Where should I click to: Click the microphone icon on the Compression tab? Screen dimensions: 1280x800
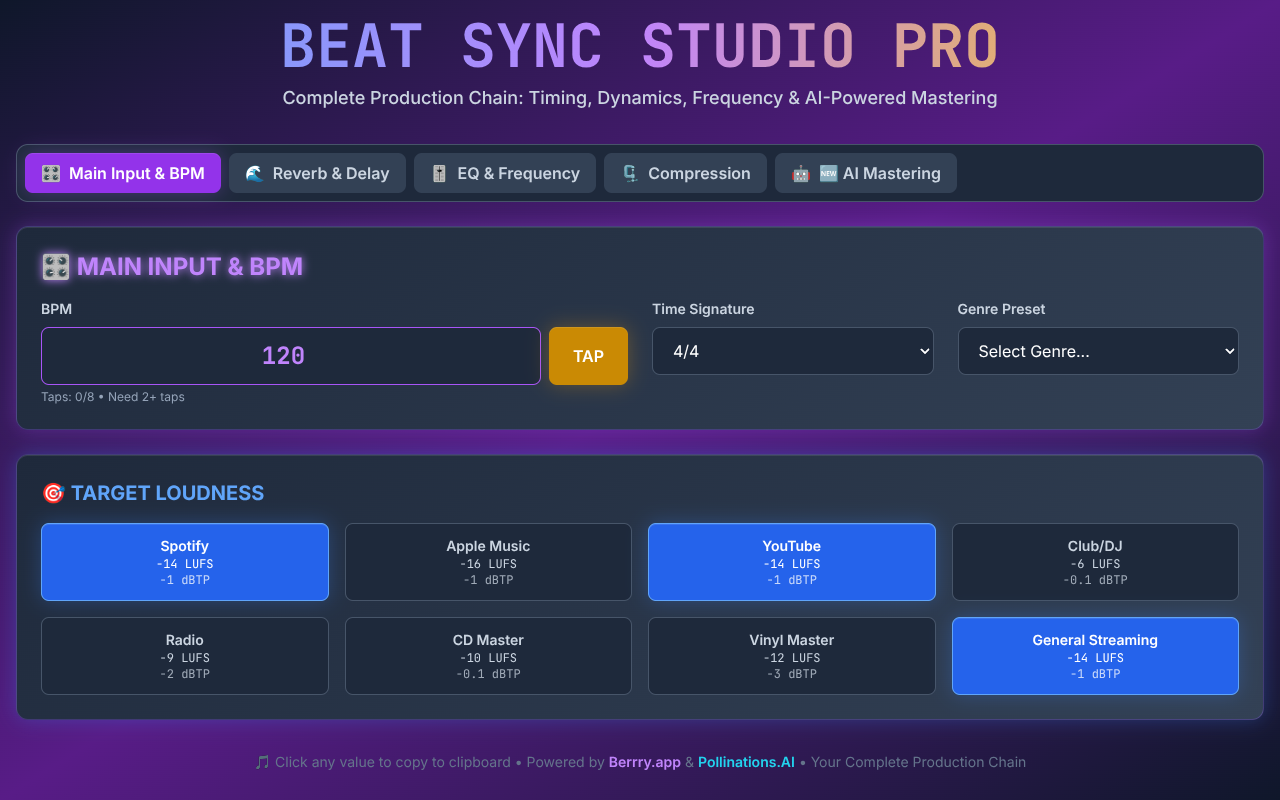tap(628, 173)
